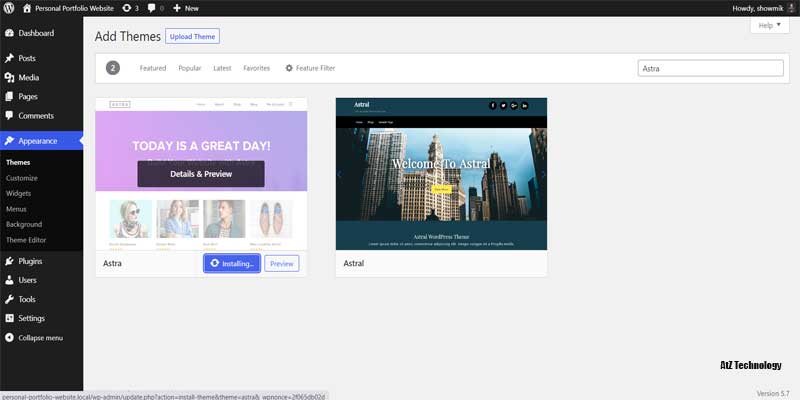The image size is (800, 400).
Task: Click the right slider arrow in Astral thumbnail
Action: pyautogui.click(x=543, y=174)
